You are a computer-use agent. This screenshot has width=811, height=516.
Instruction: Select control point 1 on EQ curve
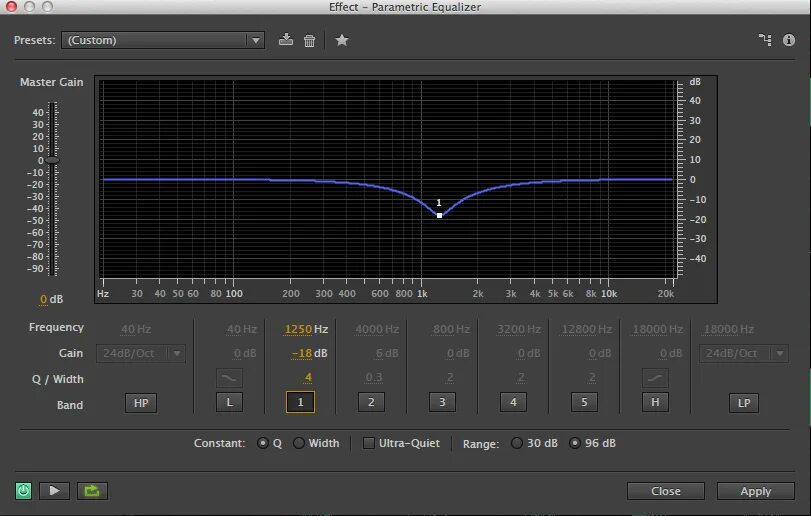click(x=439, y=215)
